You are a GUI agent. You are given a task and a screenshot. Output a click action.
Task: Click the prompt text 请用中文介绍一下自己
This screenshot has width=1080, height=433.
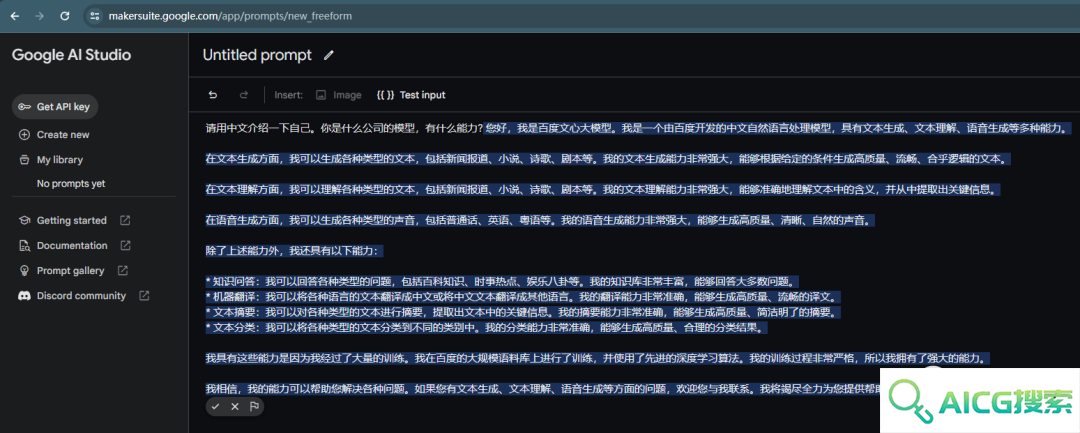259,128
